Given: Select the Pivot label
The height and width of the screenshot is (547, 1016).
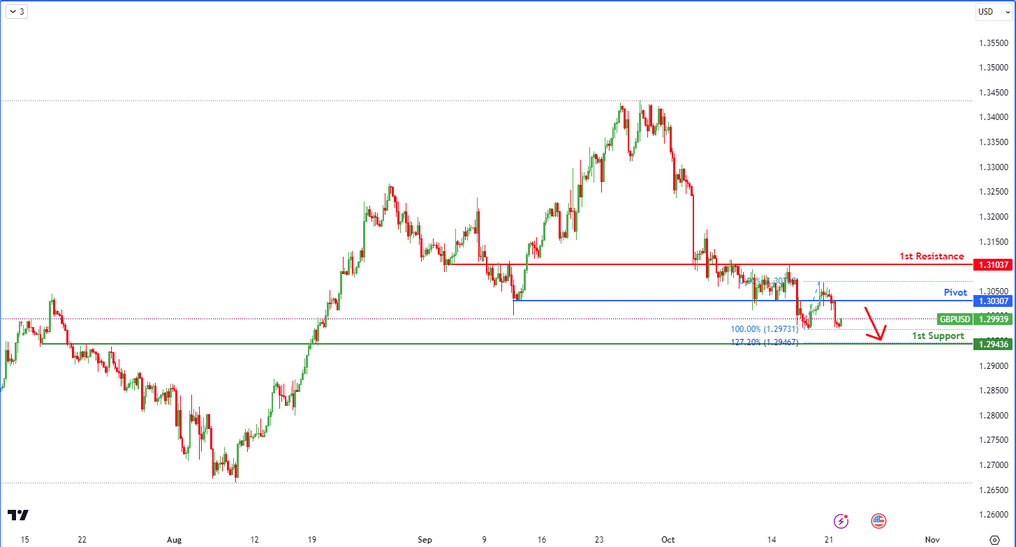Looking at the screenshot, I should (955, 293).
